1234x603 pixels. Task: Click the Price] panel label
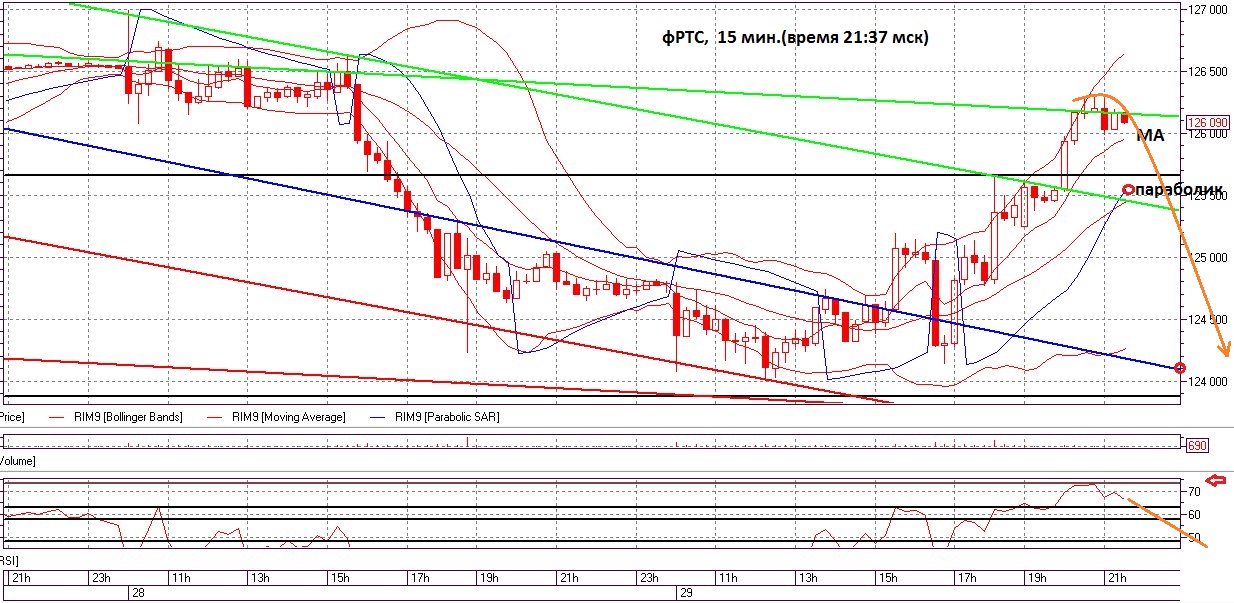pos(12,416)
